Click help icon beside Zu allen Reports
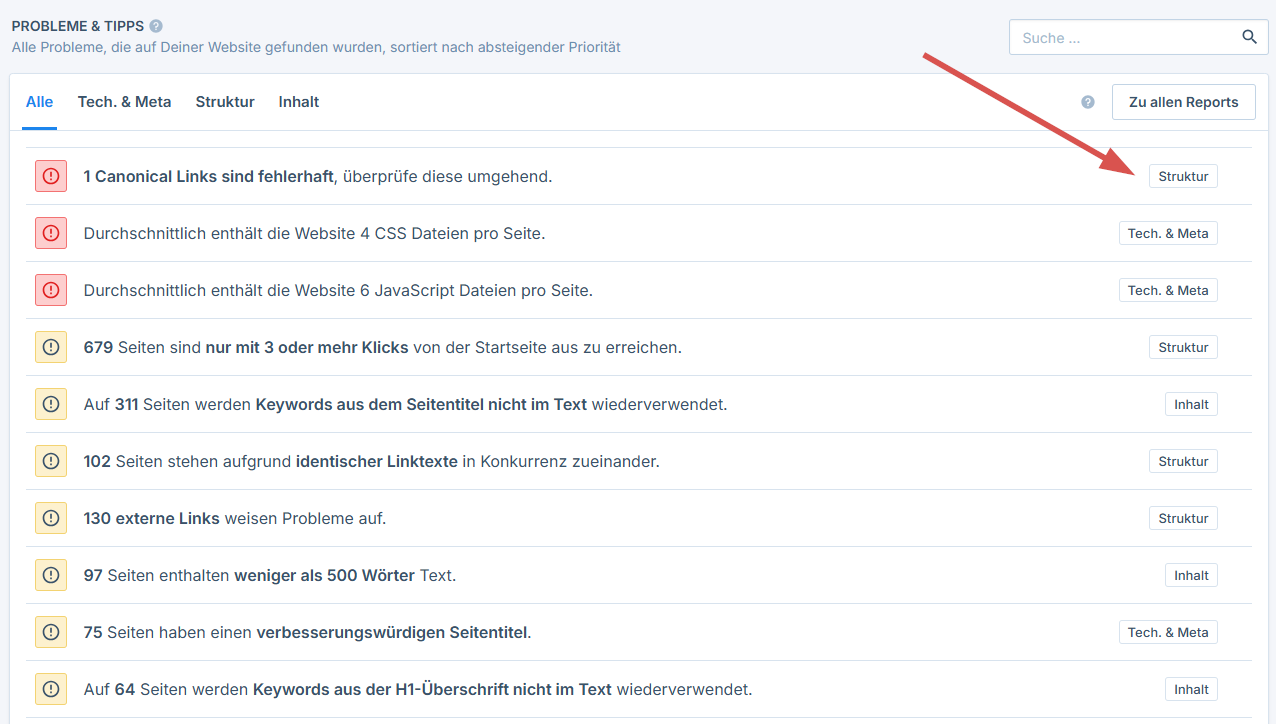This screenshot has width=1276, height=724. pyautogui.click(x=1088, y=102)
